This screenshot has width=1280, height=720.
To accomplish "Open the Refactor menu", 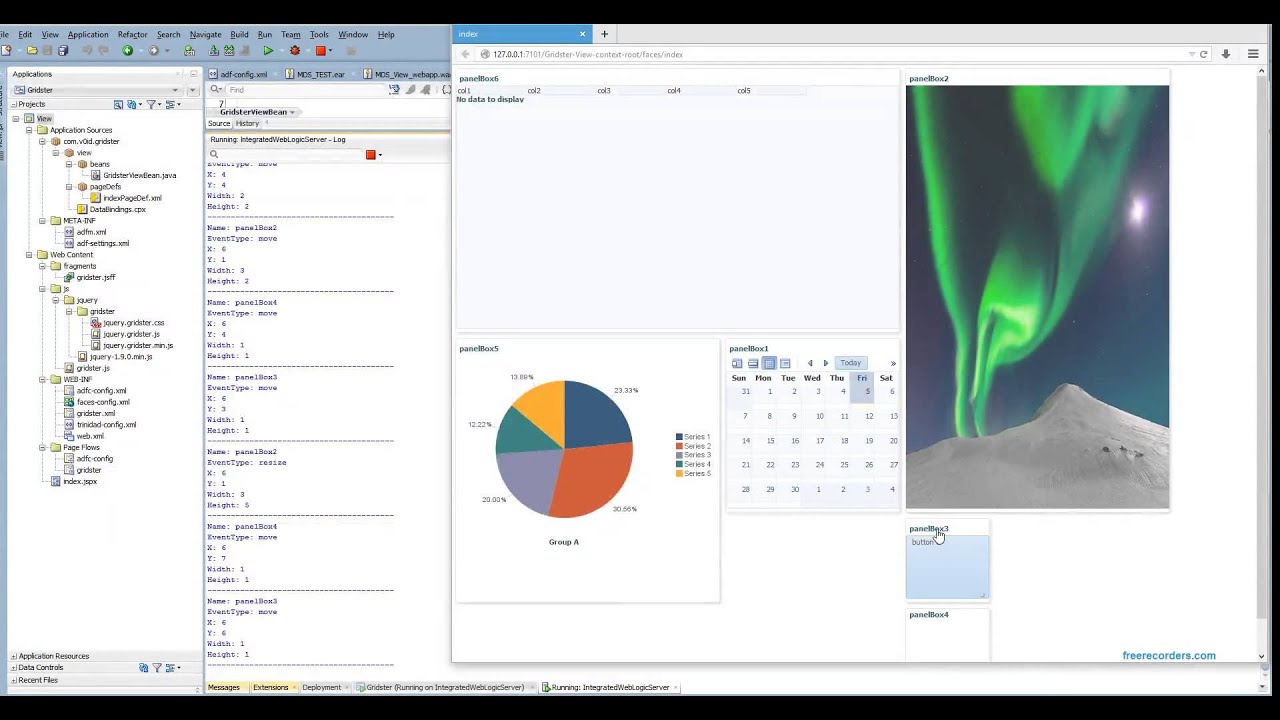I will [x=132, y=34].
